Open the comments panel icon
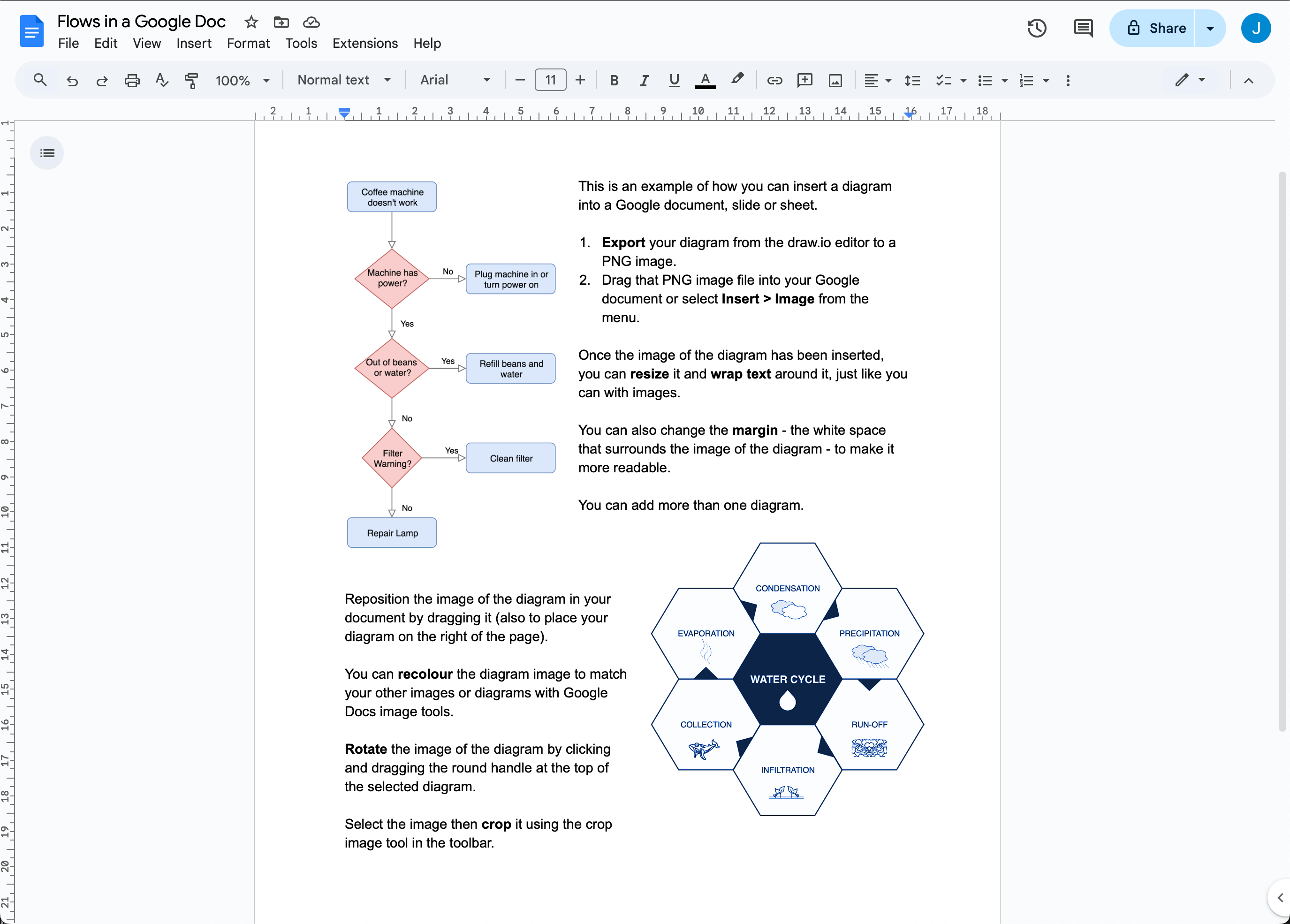1290x924 pixels. pos(1083,28)
